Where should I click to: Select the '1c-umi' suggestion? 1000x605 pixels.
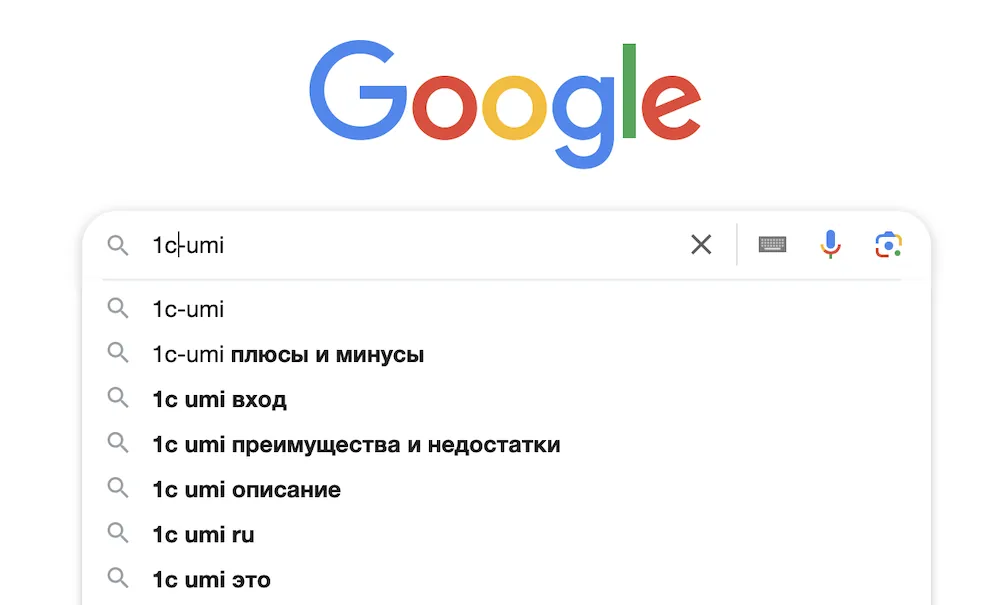point(506,309)
